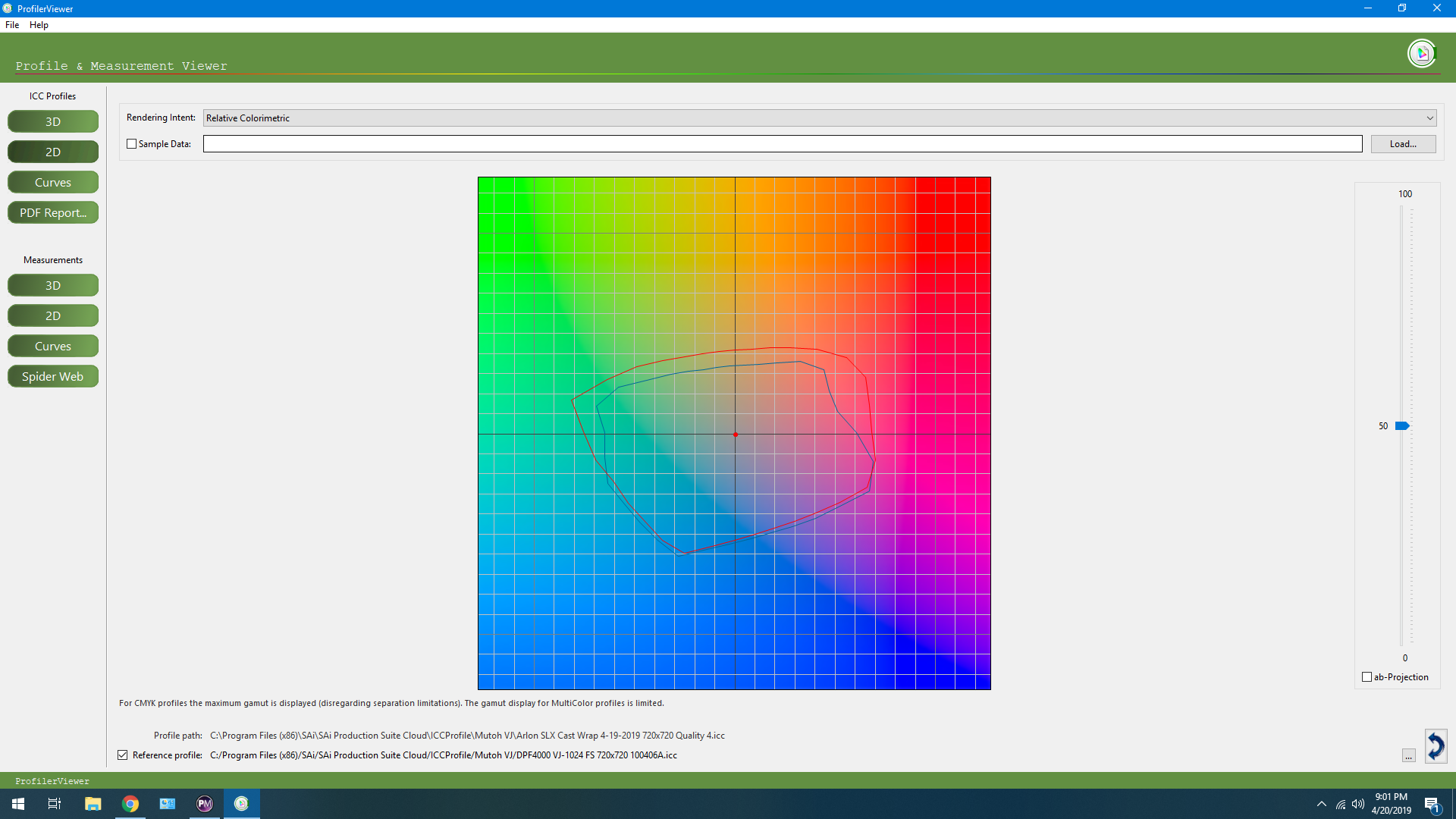Enable the Sample Data checkbox
Viewport: 1456px width, 819px height.
click(x=132, y=144)
